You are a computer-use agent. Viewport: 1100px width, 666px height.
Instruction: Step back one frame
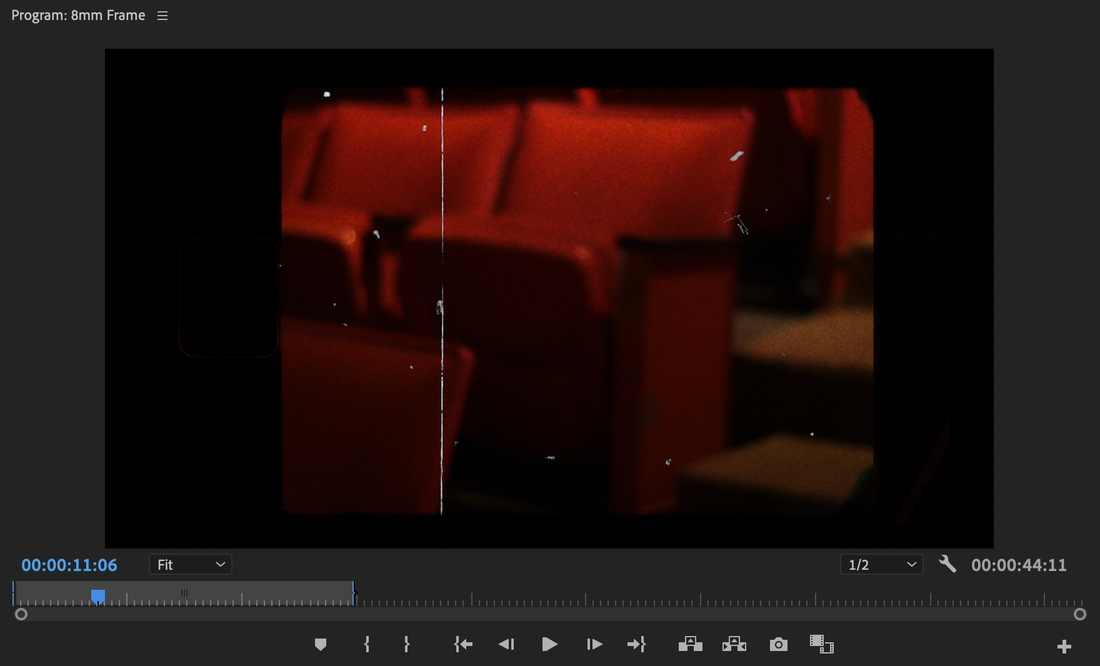pyautogui.click(x=507, y=644)
